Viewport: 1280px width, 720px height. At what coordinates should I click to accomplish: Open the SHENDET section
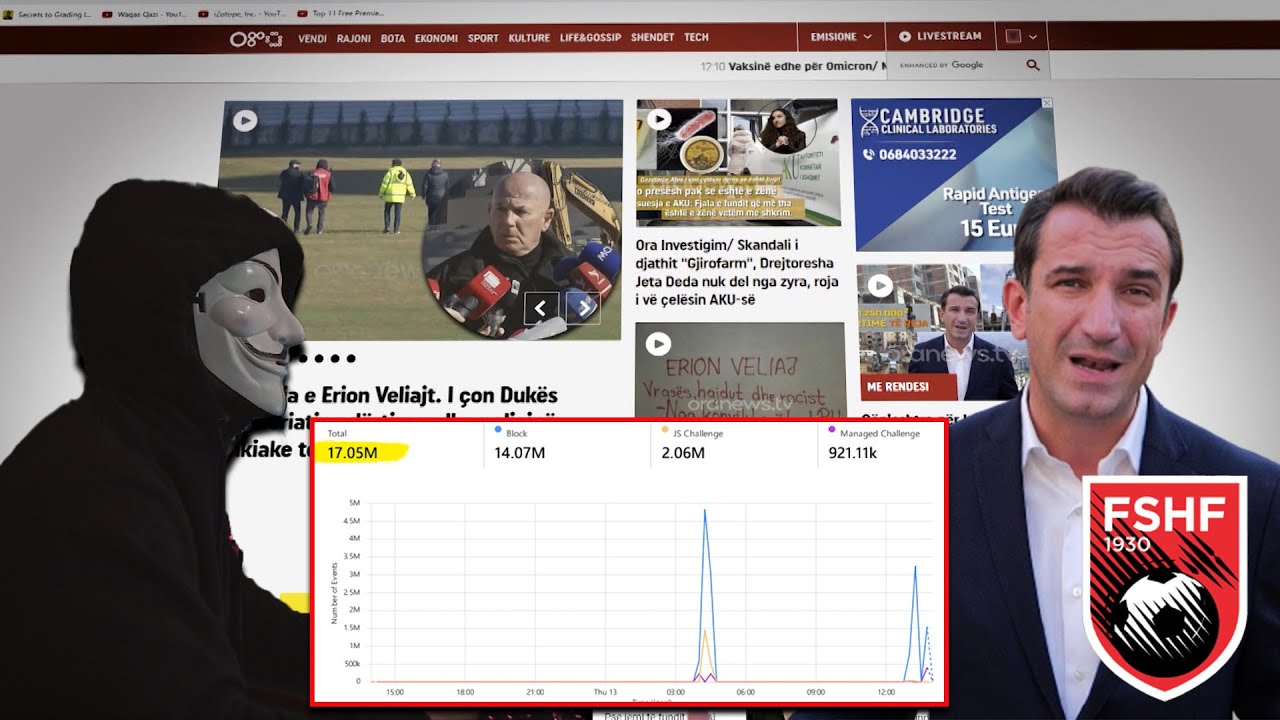(x=652, y=38)
